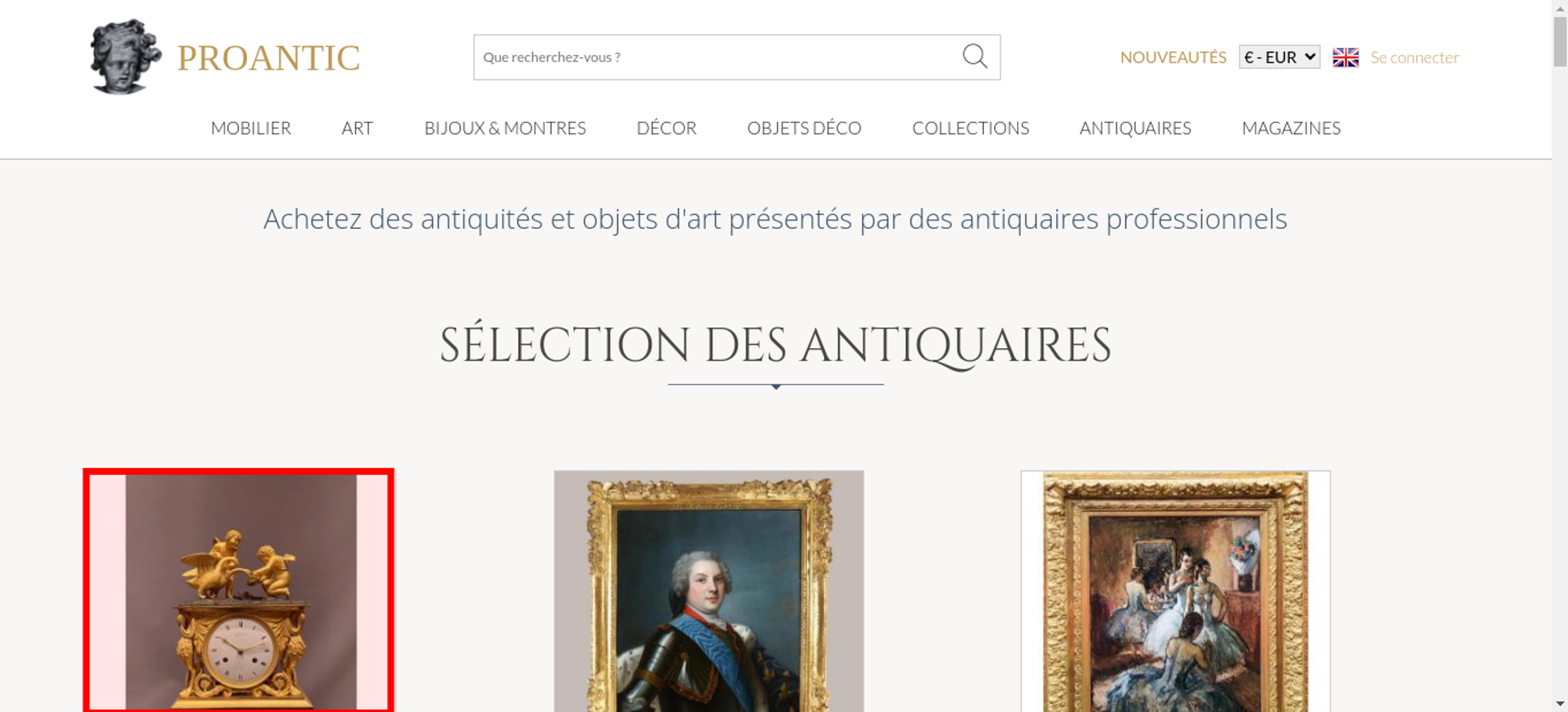This screenshot has width=1568, height=712.
Task: Go to the ANTIQUAIRES section
Action: tap(1135, 128)
